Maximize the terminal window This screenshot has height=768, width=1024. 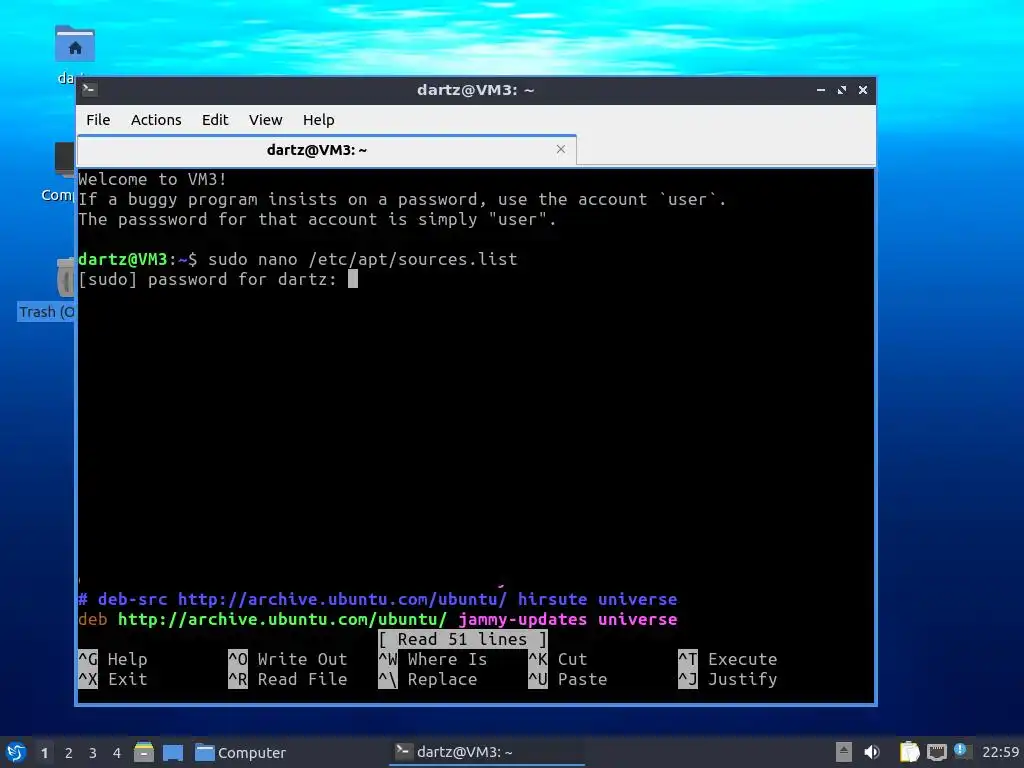842,90
